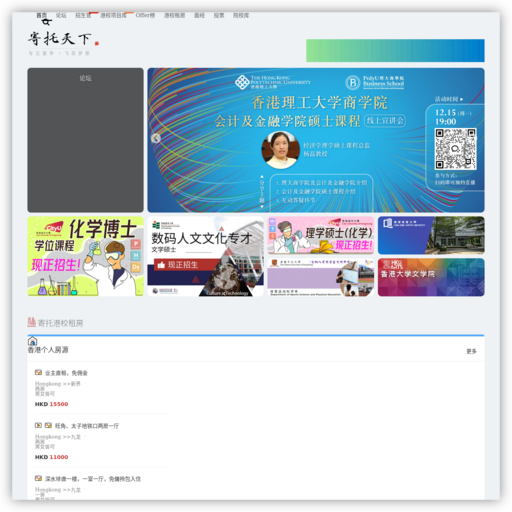Click the 寄托港校租房 section heading
Screen dimensions: 512x512
tap(60, 323)
